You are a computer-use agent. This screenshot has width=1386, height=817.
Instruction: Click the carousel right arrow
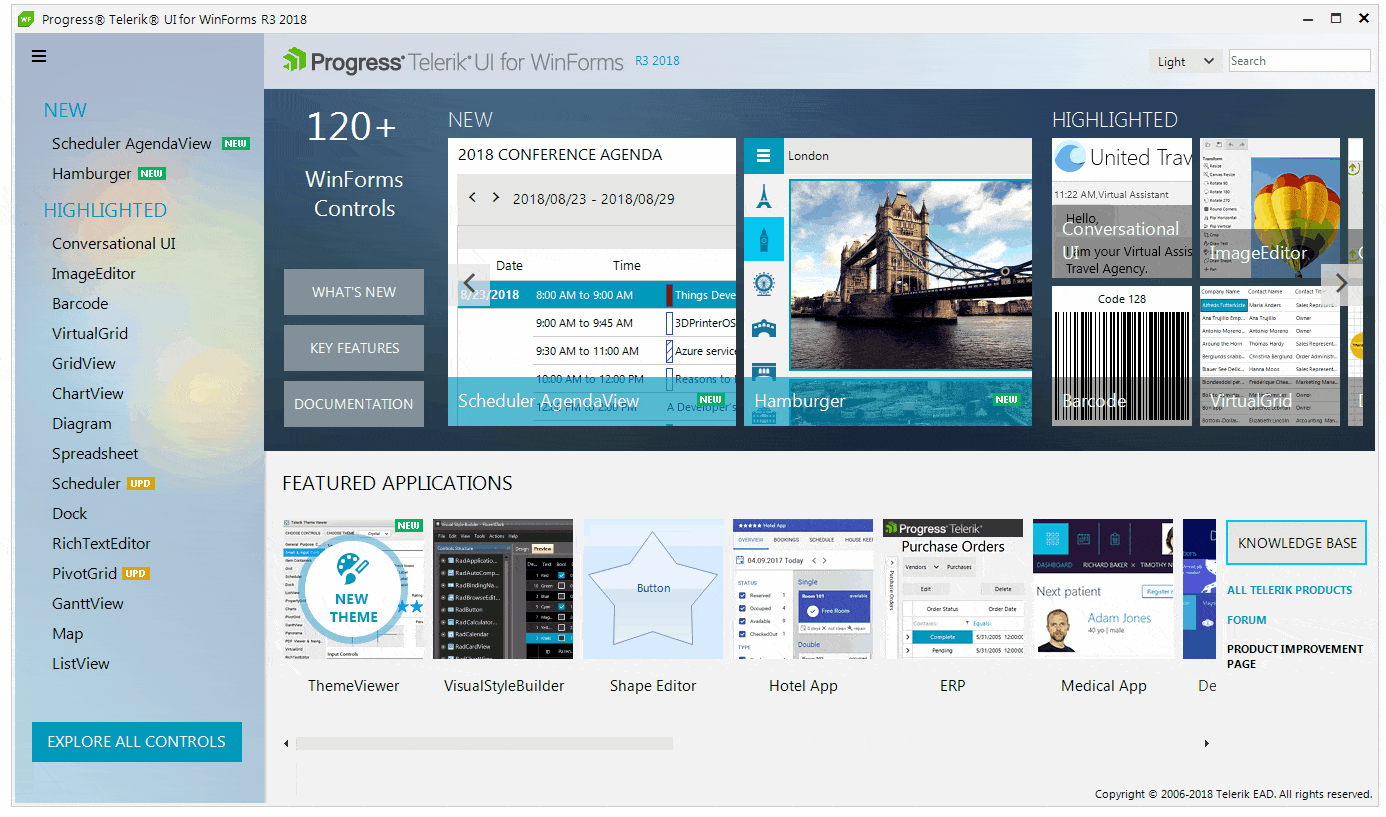(x=1342, y=283)
